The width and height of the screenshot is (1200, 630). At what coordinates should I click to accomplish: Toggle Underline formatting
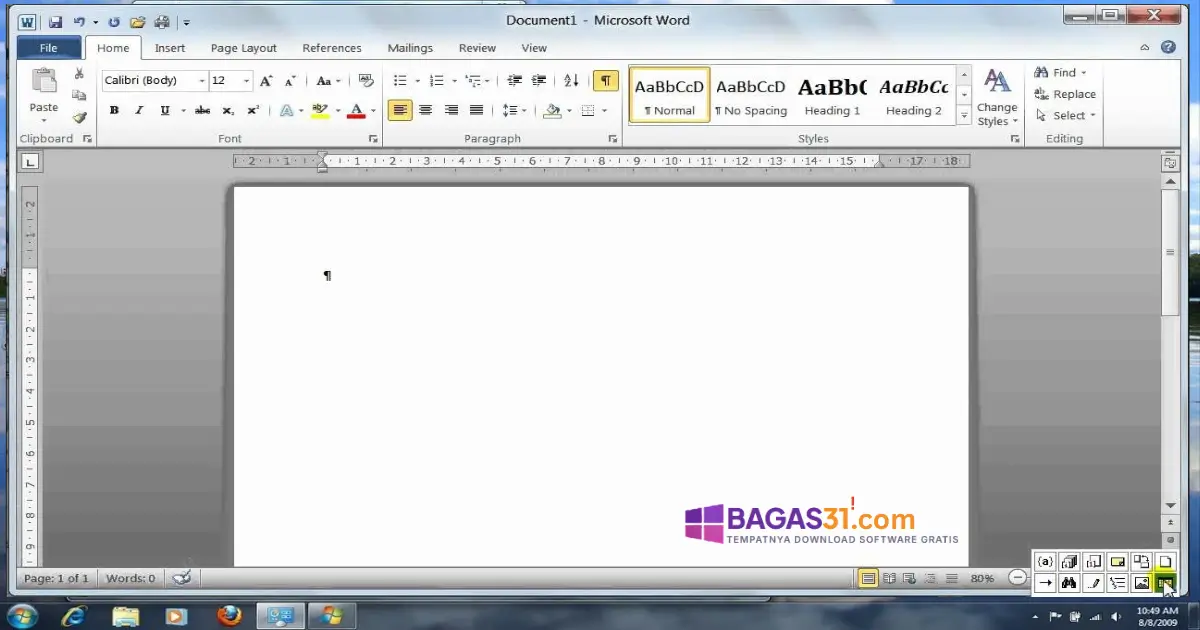coord(164,111)
